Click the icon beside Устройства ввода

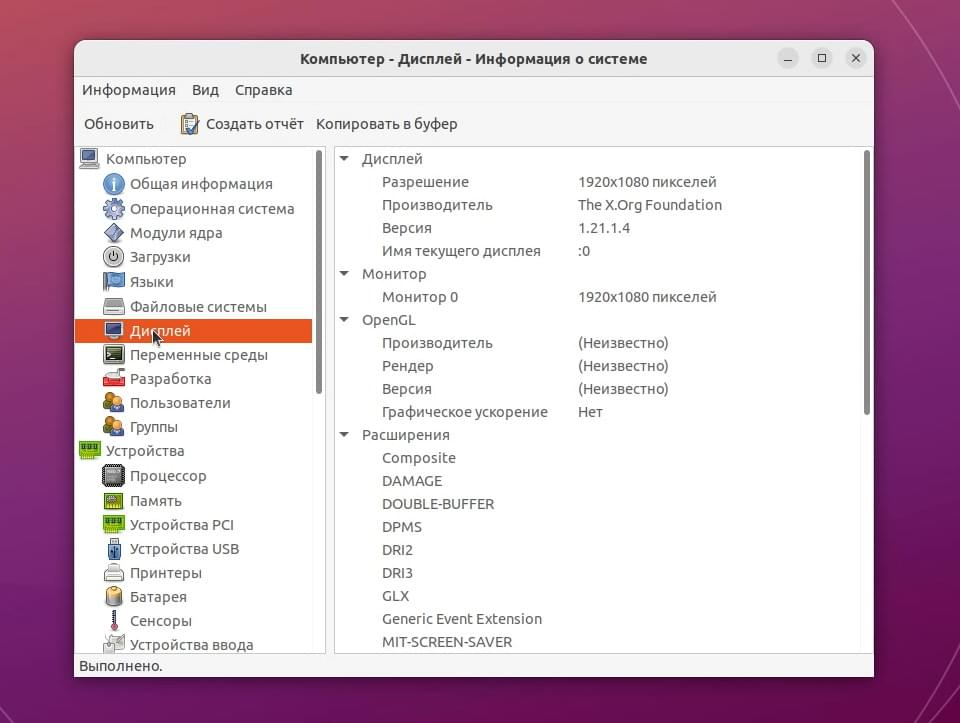pos(114,643)
